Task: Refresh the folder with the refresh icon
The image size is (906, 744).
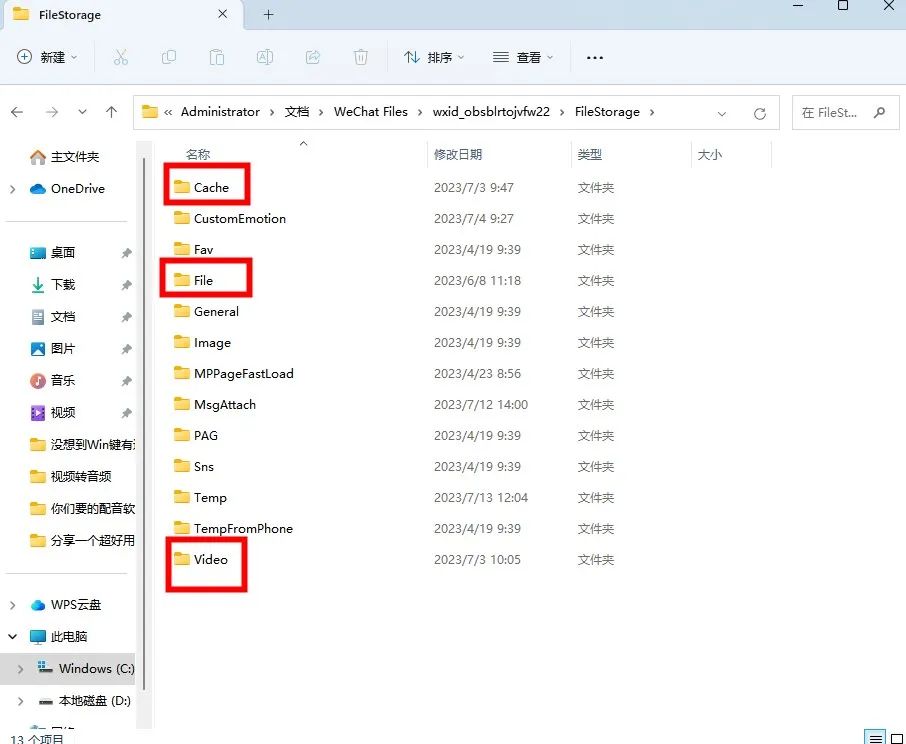Action: (758, 112)
